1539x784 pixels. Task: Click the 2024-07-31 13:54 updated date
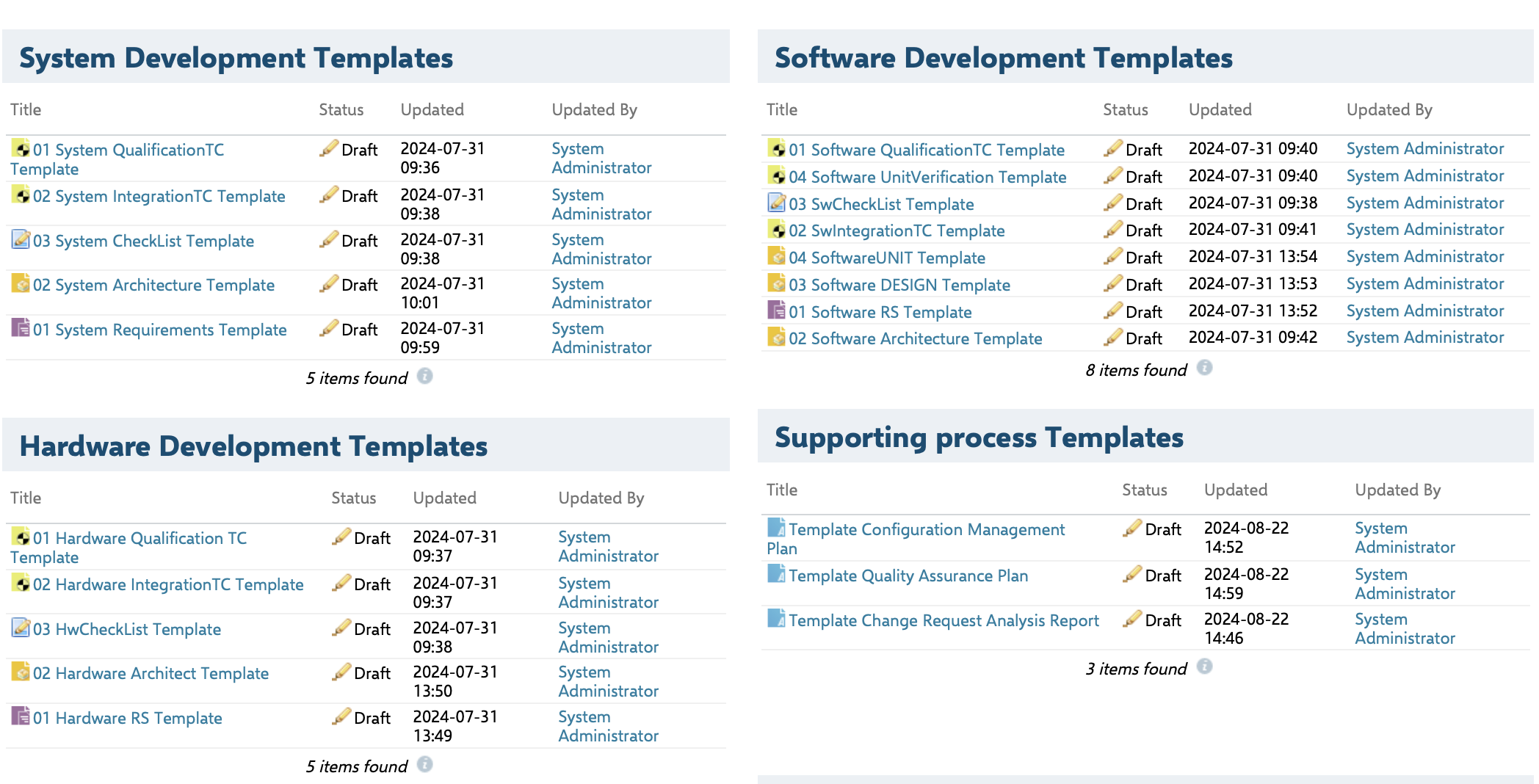click(1253, 256)
